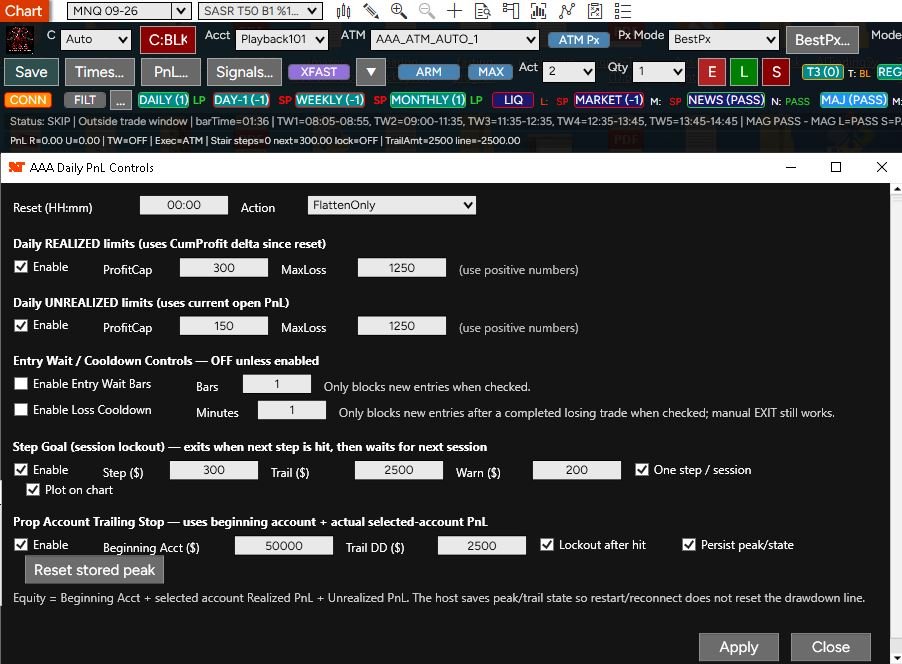
Task: Choose the crosshair cursor icon
Action: pyautogui.click(x=454, y=10)
